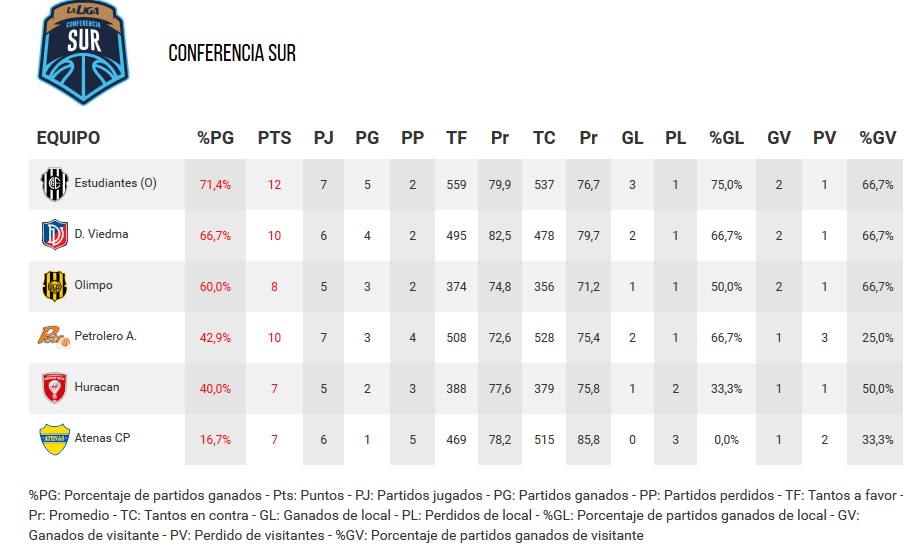Click the TF column header

[x=456, y=138]
